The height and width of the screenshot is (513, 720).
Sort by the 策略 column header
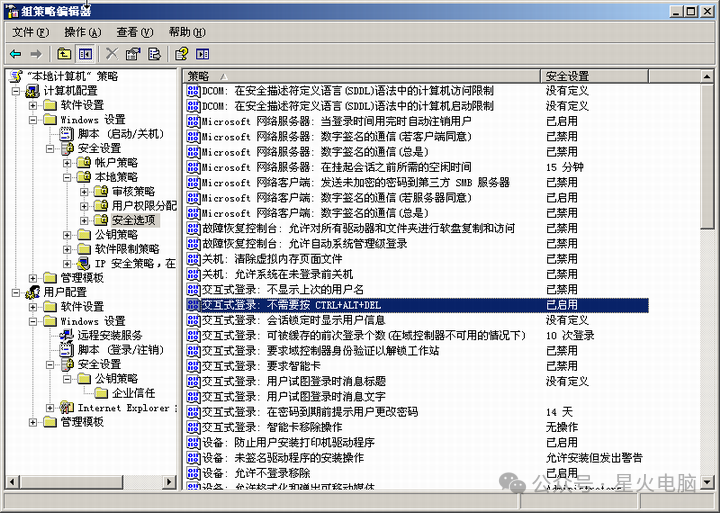[x=362, y=76]
